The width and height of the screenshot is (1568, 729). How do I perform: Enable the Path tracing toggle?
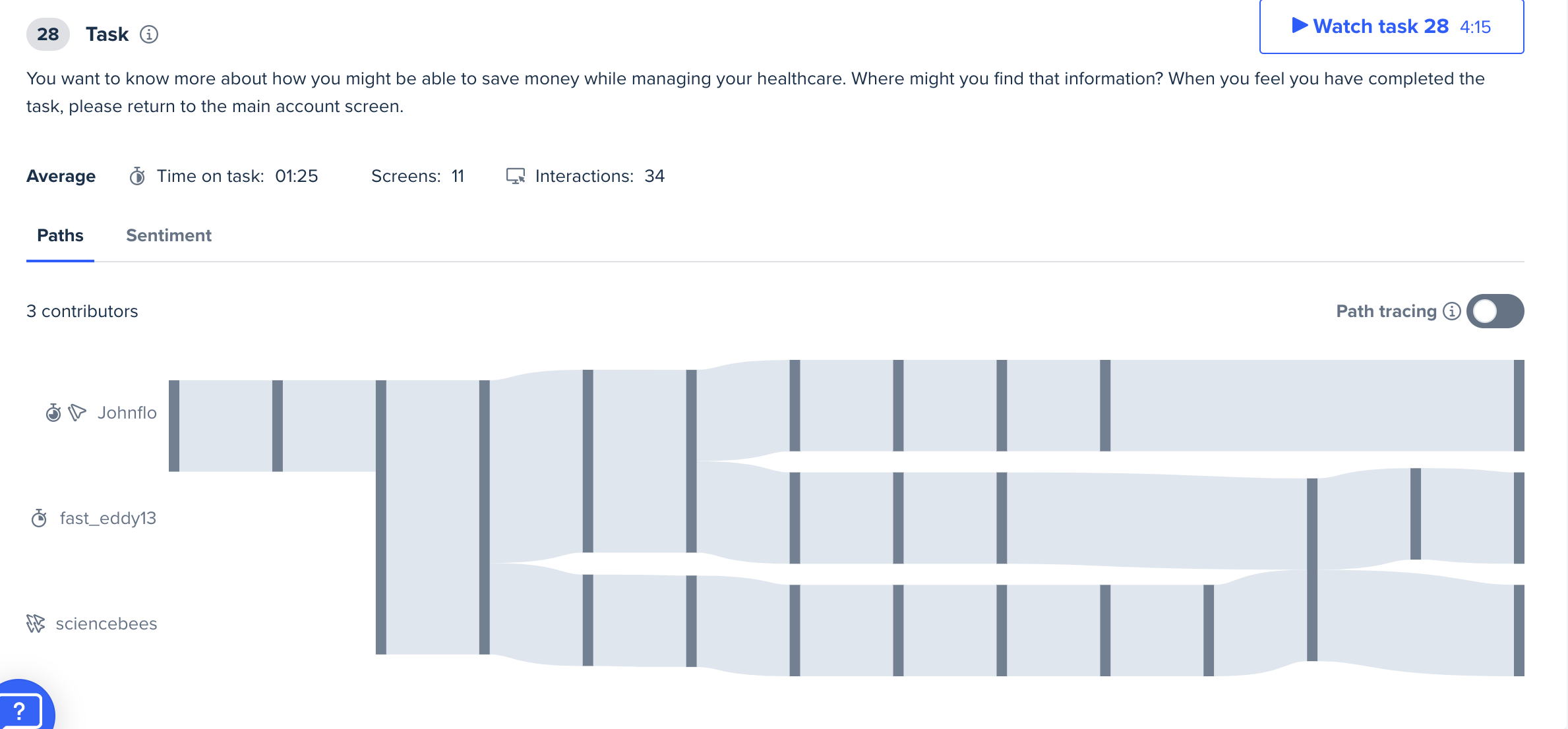click(x=1495, y=311)
